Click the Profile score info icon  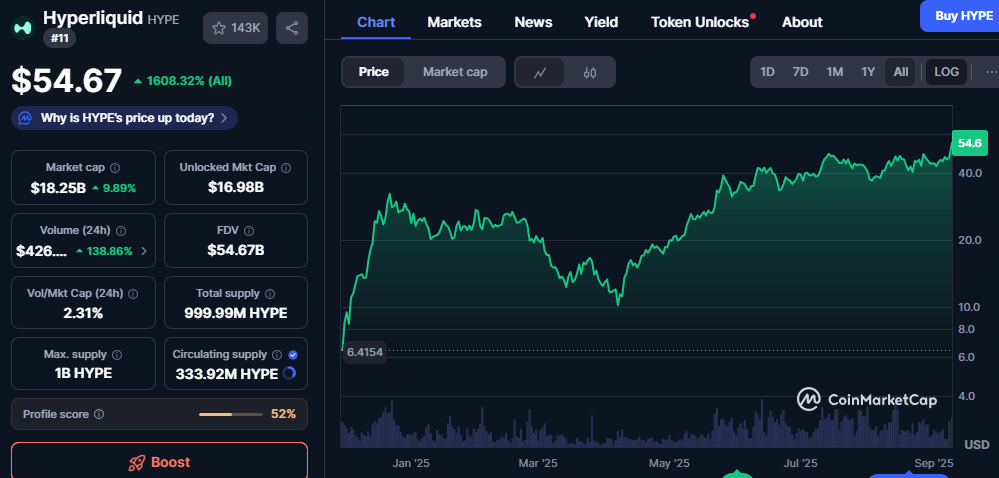[99, 414]
